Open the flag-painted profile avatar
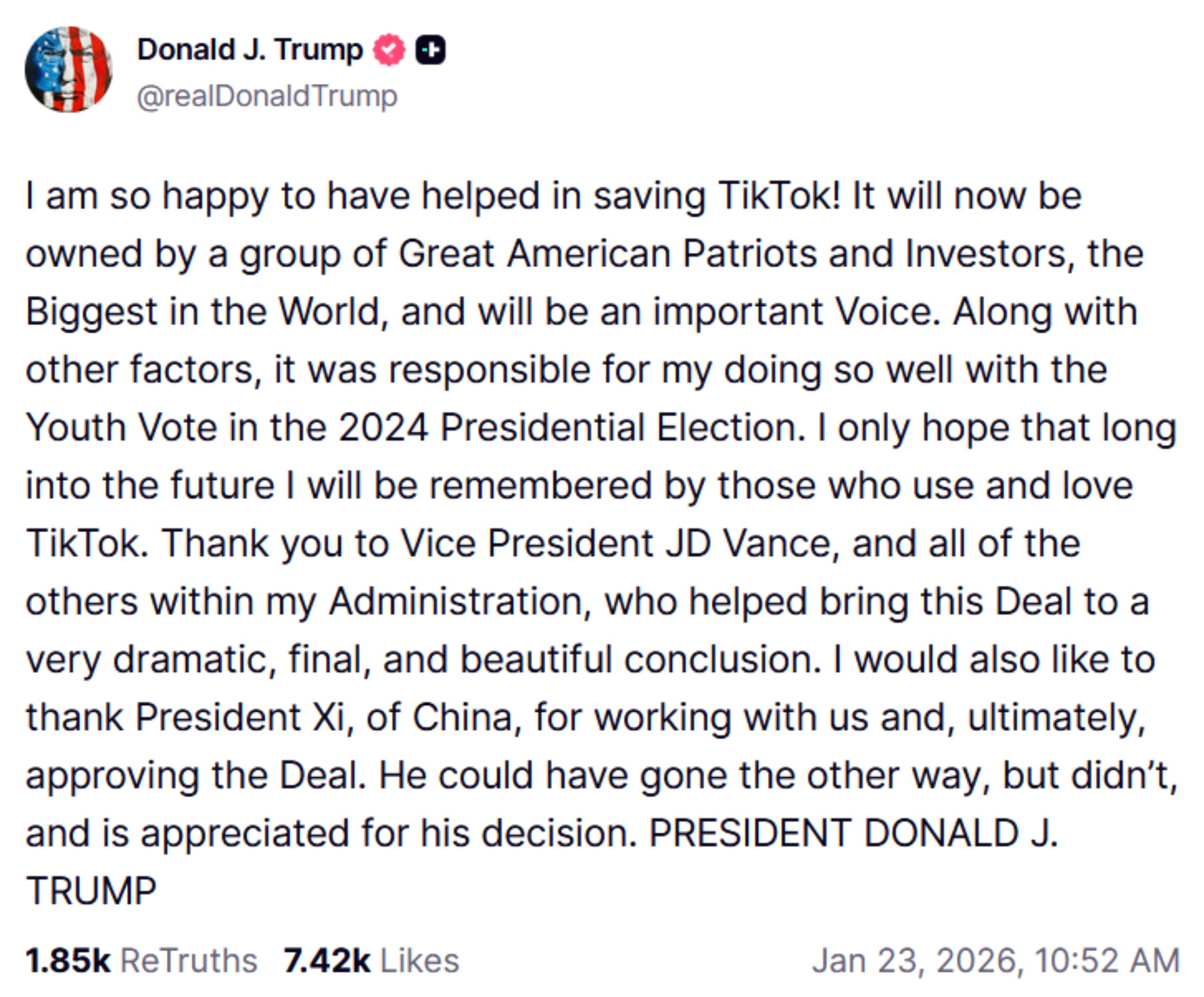Screen dimensions: 1204x997 click(68, 69)
